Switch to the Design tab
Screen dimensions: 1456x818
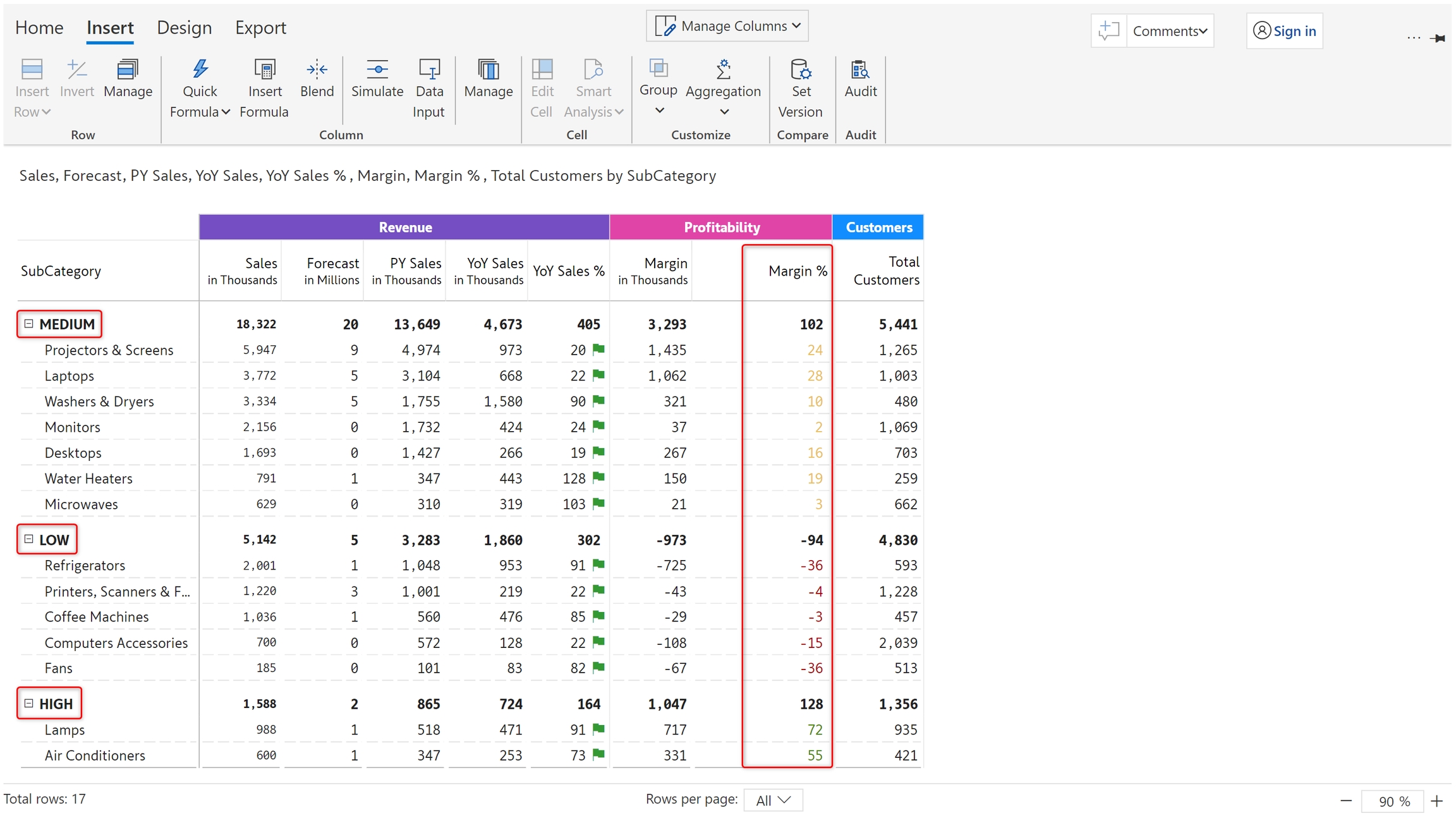(x=184, y=28)
